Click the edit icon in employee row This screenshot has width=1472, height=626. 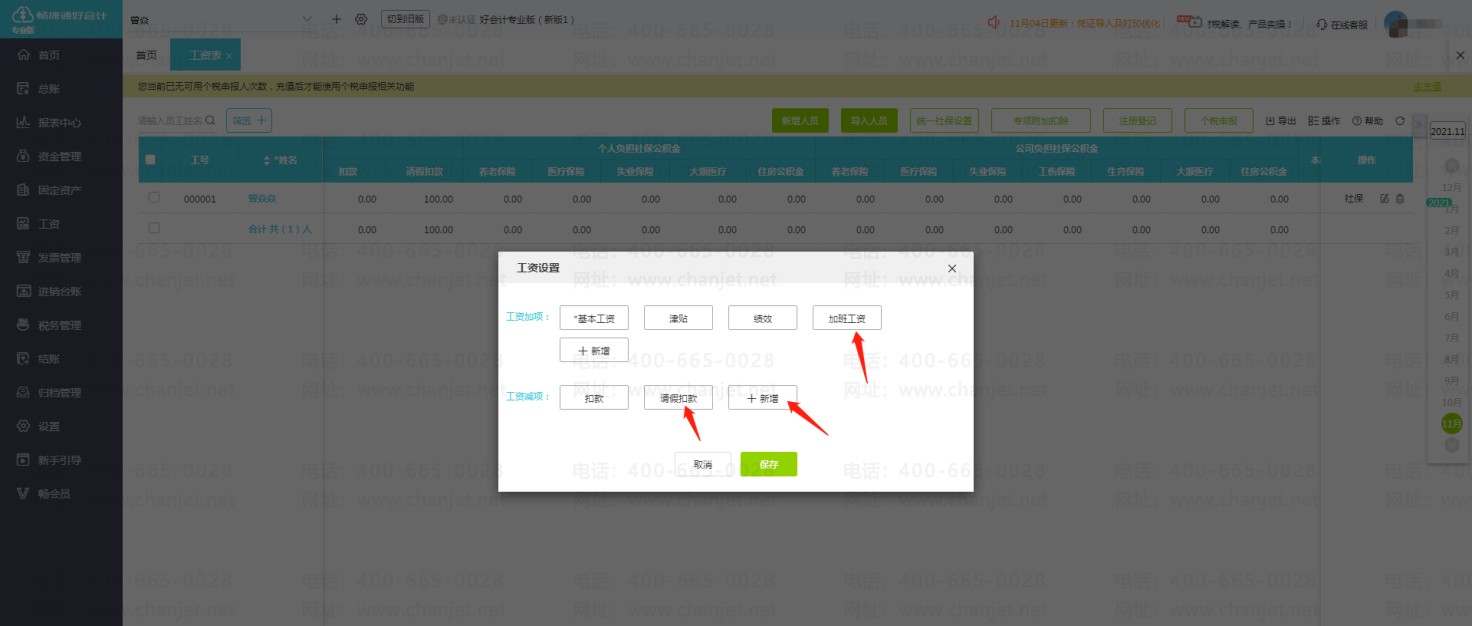pos(1385,199)
